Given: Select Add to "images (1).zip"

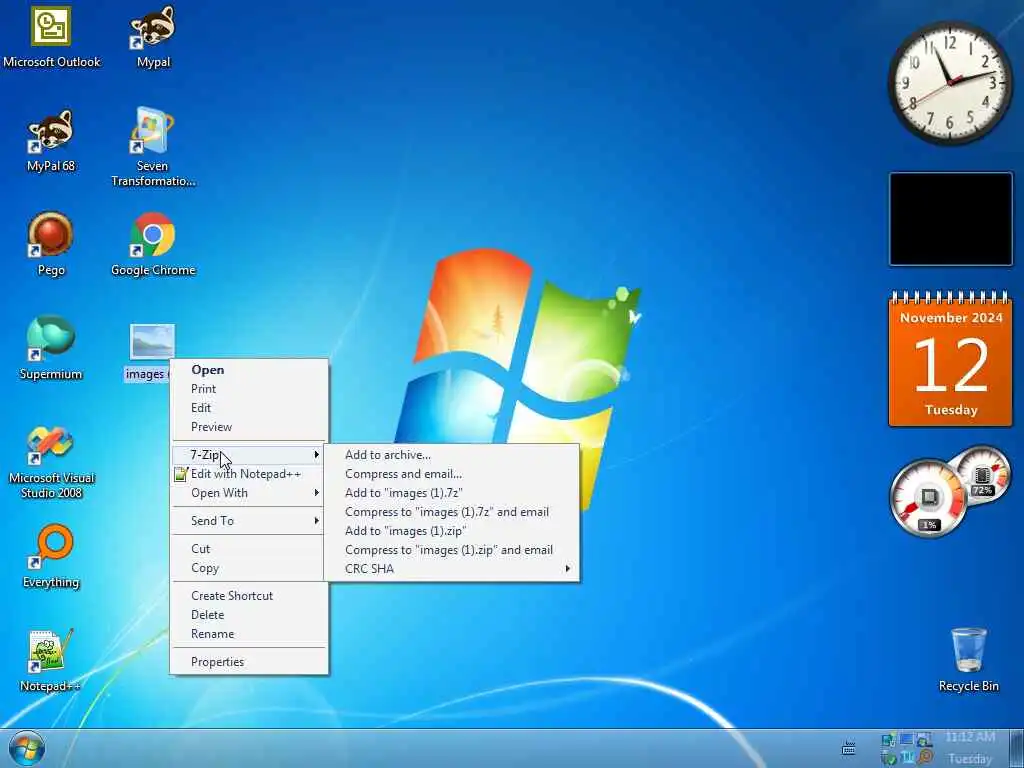Looking at the screenshot, I should [451, 530].
